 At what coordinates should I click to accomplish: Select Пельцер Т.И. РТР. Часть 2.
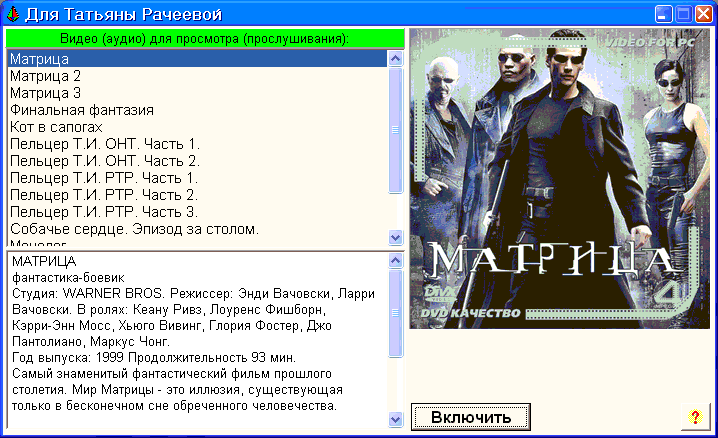pos(104,195)
